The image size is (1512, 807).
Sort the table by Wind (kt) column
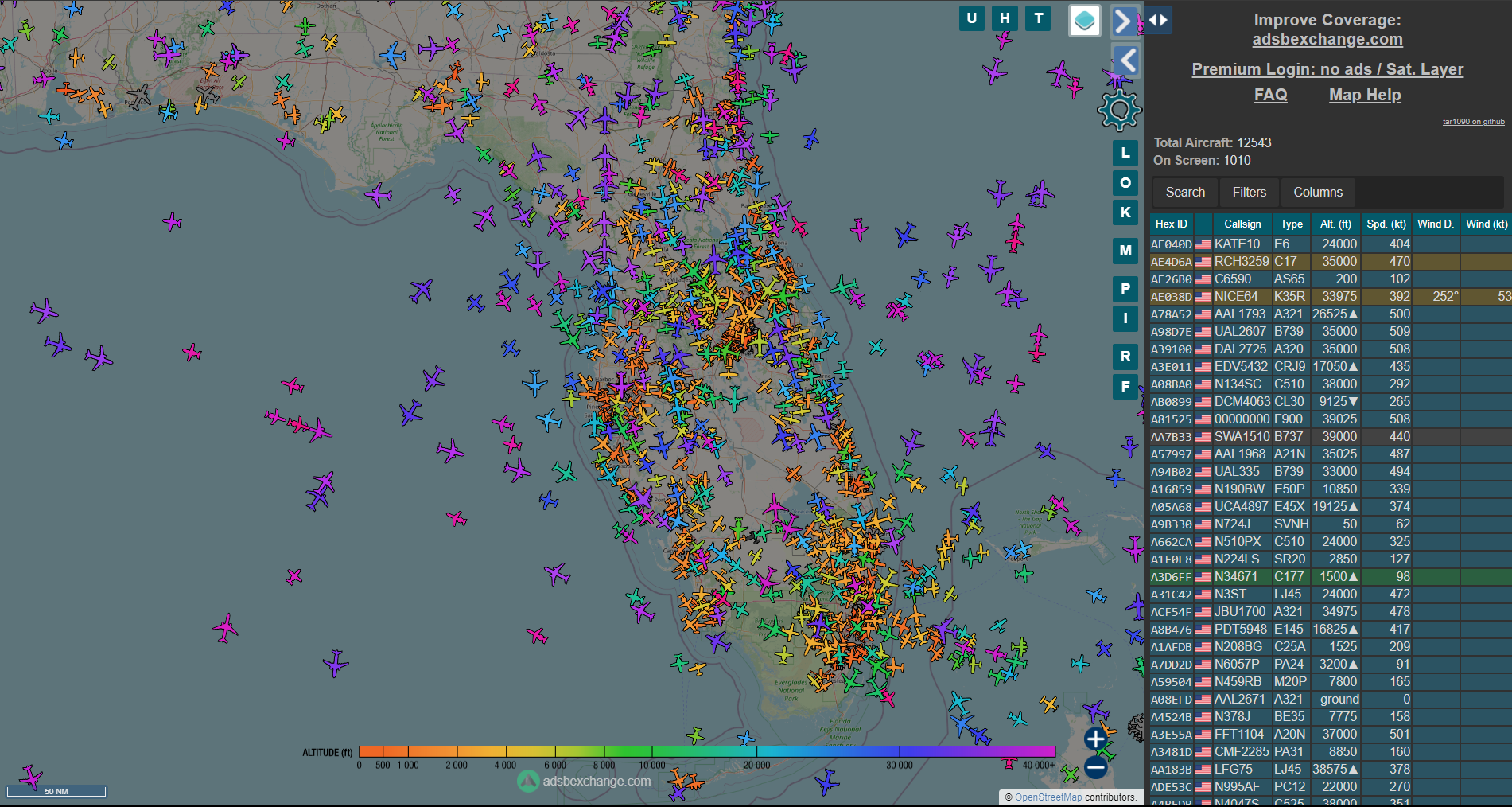pyautogui.click(x=1486, y=224)
